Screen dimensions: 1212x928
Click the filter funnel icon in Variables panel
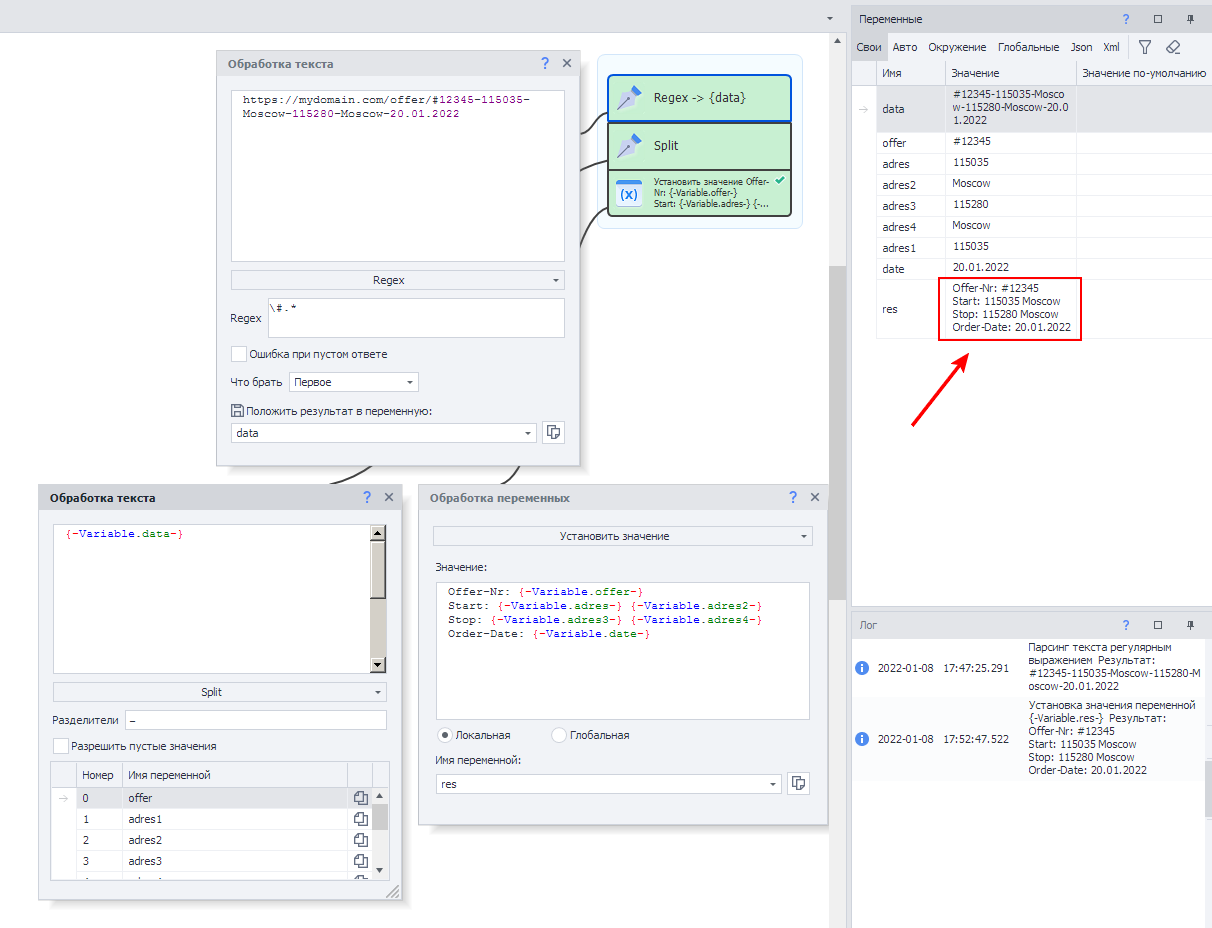tap(1145, 47)
